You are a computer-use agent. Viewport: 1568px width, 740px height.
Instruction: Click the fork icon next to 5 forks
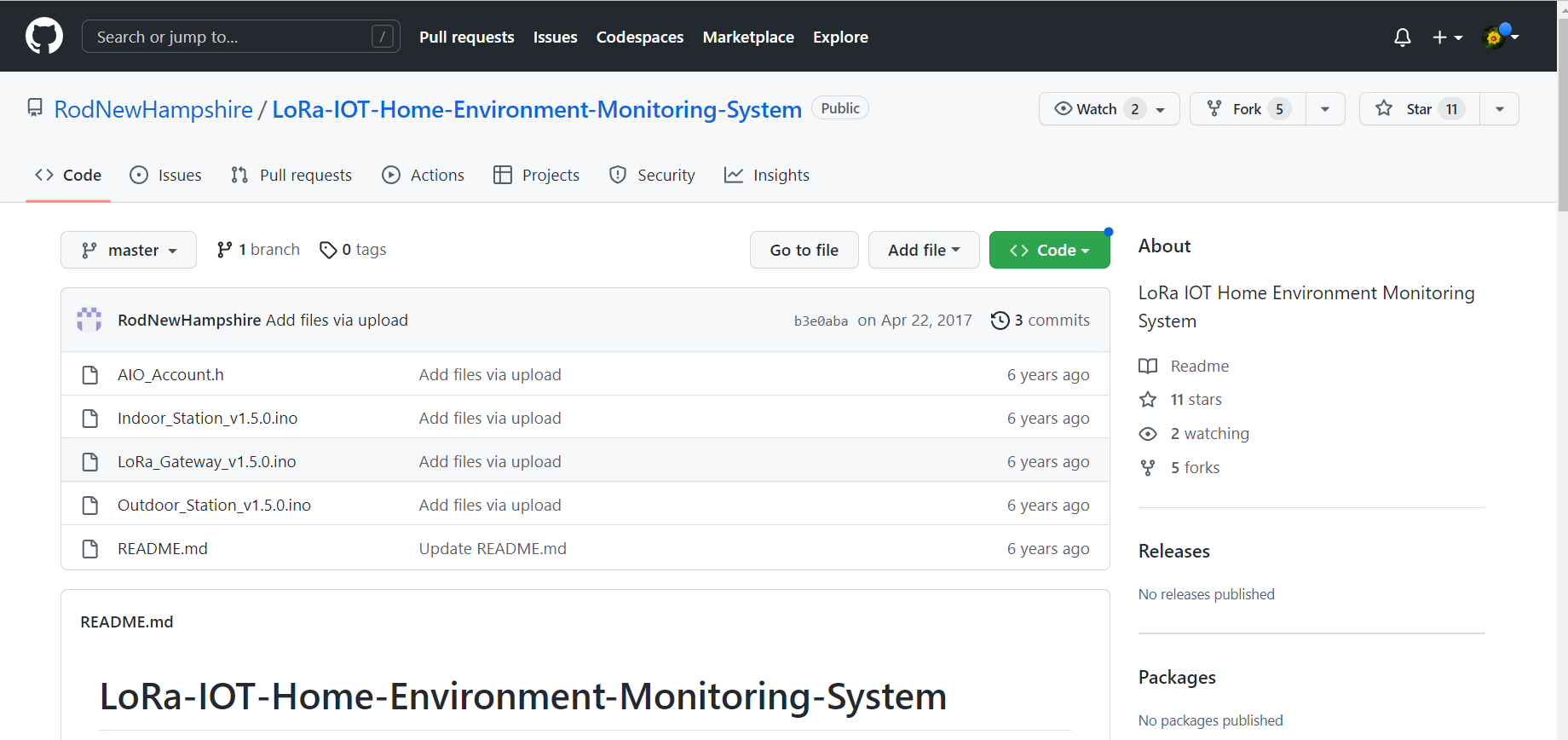(1148, 468)
